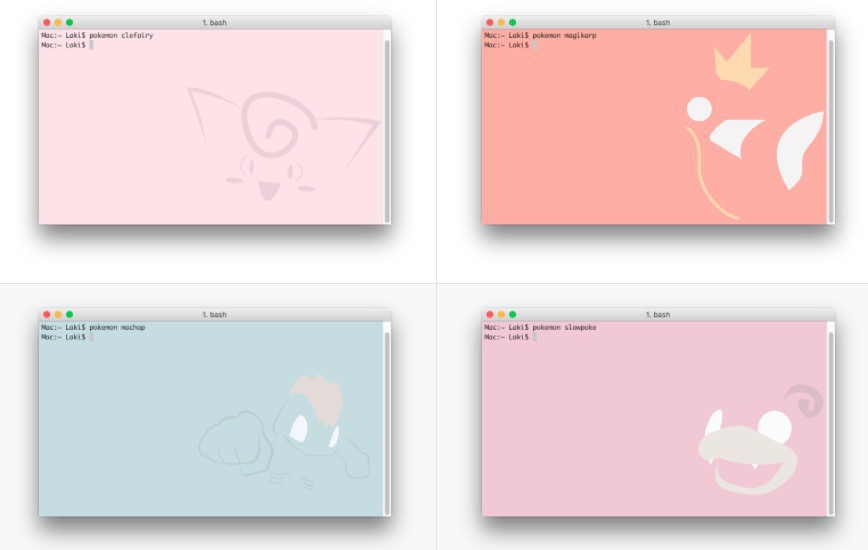Click the '1. bash' title of slowpoke window

658,314
